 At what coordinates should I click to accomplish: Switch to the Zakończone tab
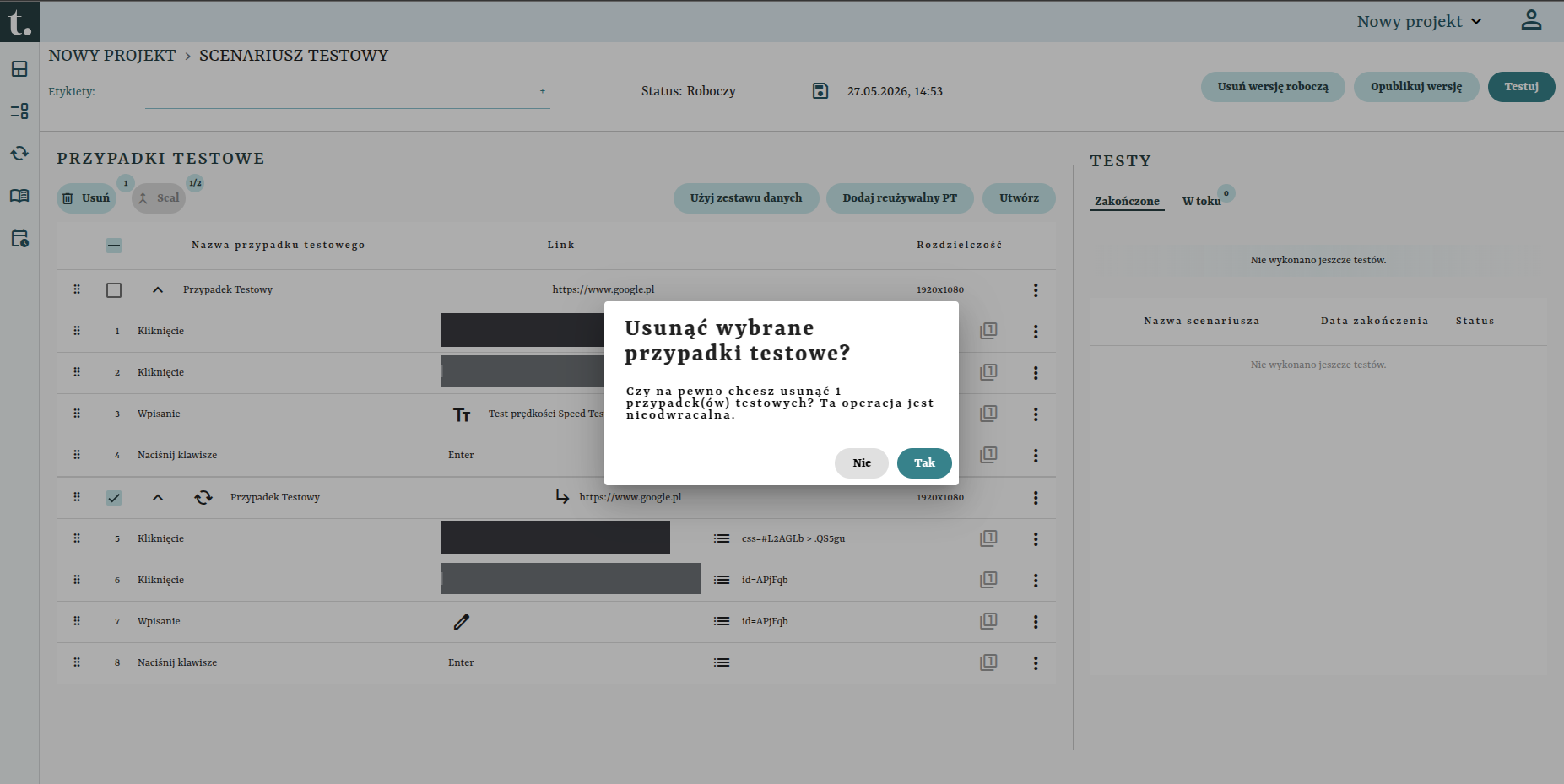coord(1127,201)
